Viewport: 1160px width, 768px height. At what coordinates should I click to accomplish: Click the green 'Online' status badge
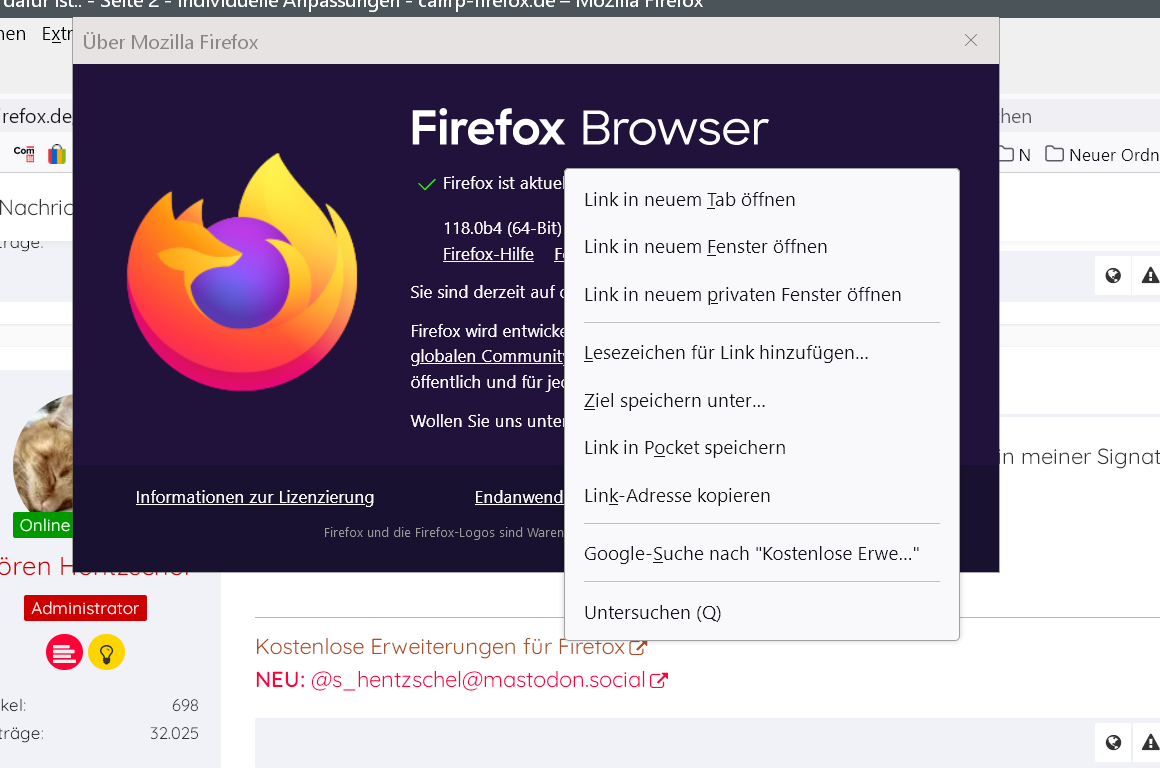pos(44,525)
